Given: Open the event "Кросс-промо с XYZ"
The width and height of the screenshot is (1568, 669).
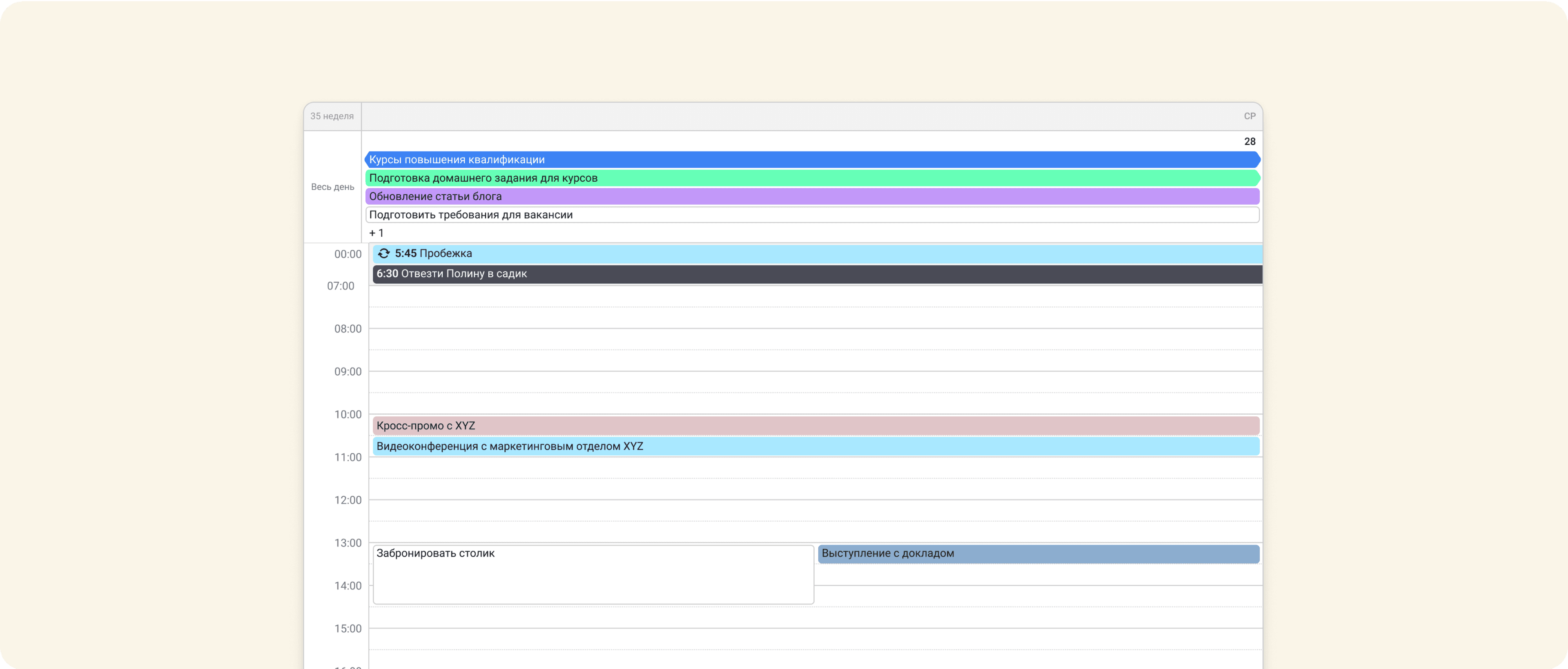Looking at the screenshot, I should pos(731,425).
